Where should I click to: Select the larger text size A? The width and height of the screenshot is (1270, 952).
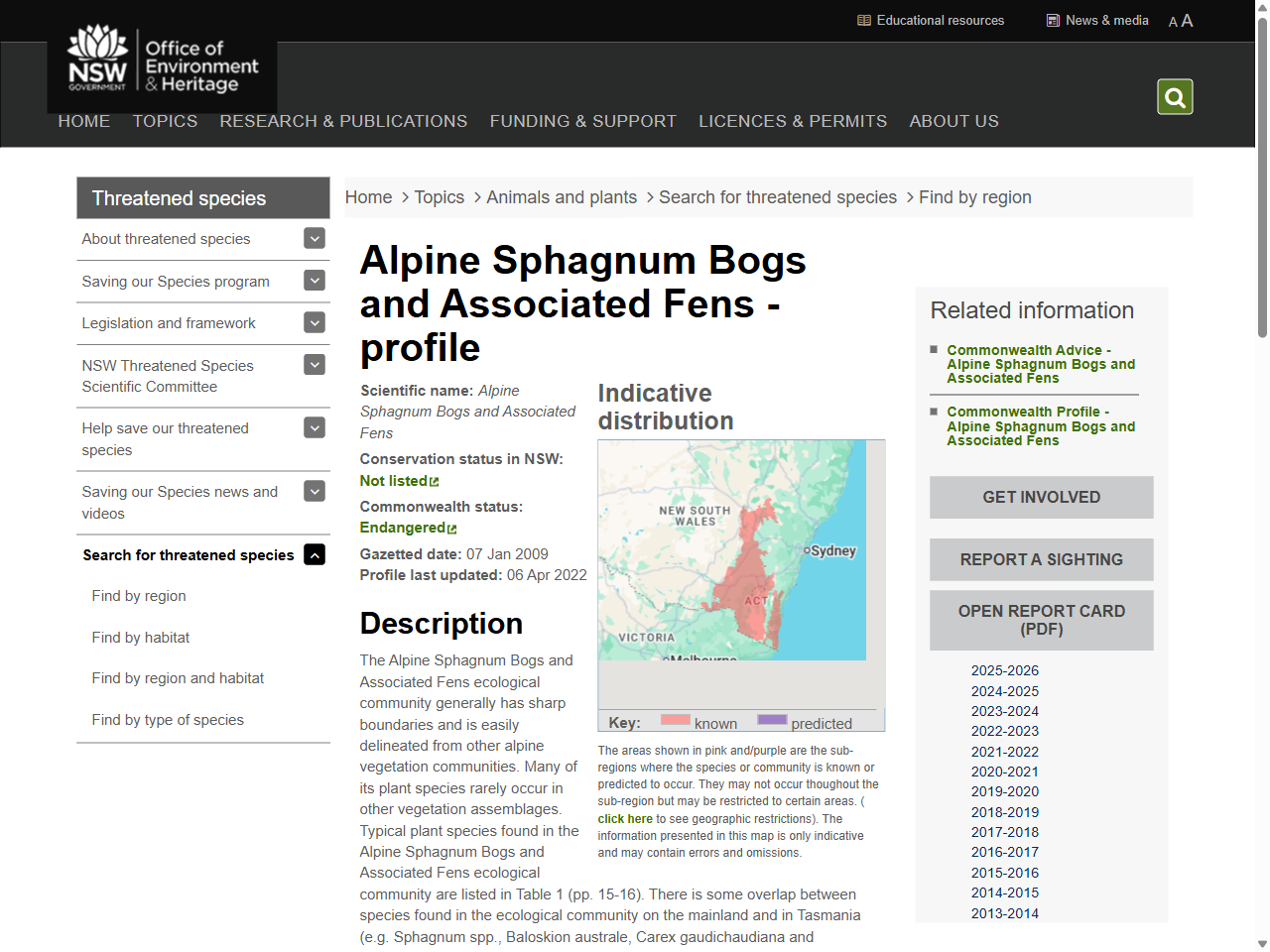1187,21
